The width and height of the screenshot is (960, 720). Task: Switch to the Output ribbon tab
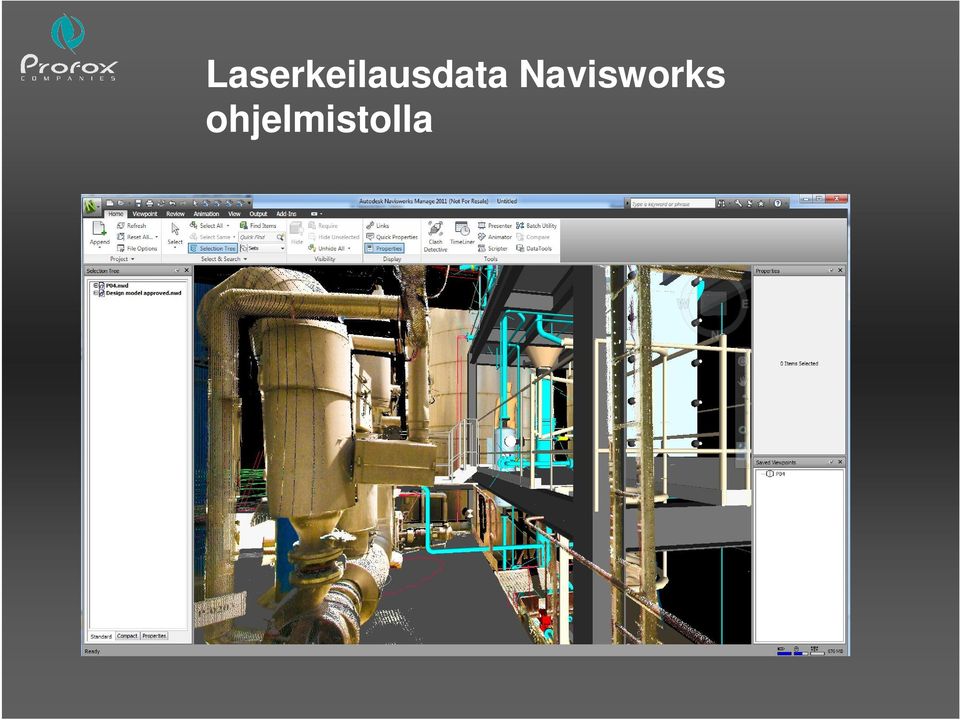click(x=258, y=214)
